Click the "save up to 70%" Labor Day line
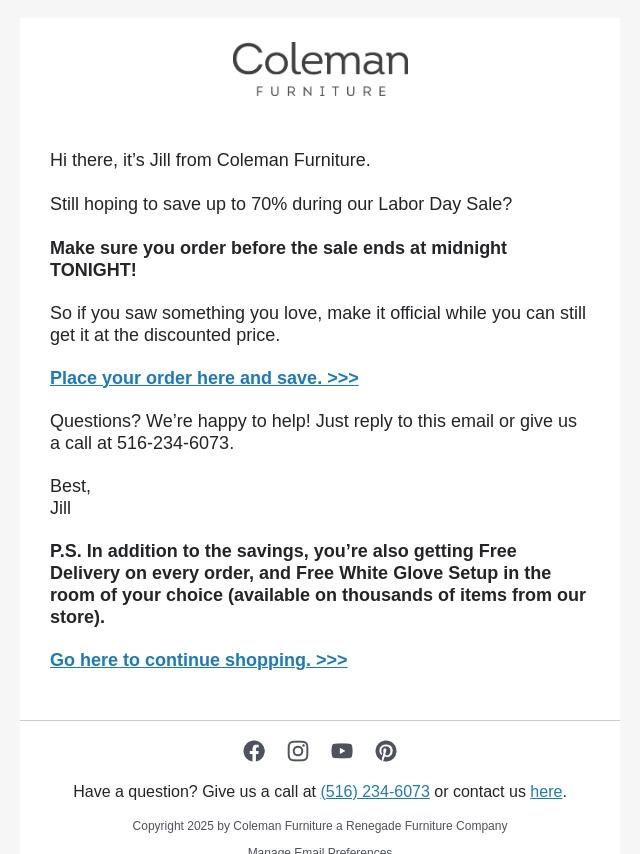640x854 pixels. click(x=281, y=204)
